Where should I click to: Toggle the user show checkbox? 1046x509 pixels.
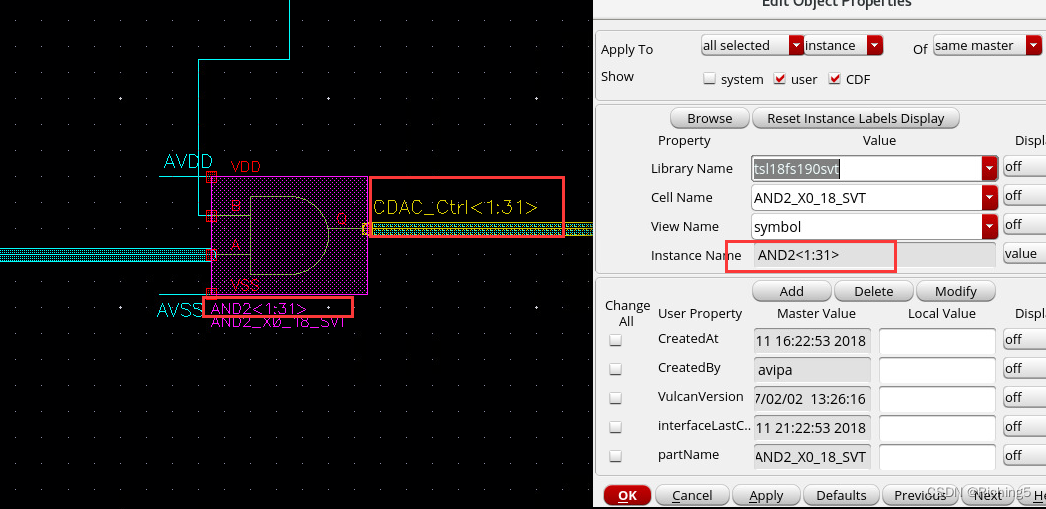click(x=780, y=79)
